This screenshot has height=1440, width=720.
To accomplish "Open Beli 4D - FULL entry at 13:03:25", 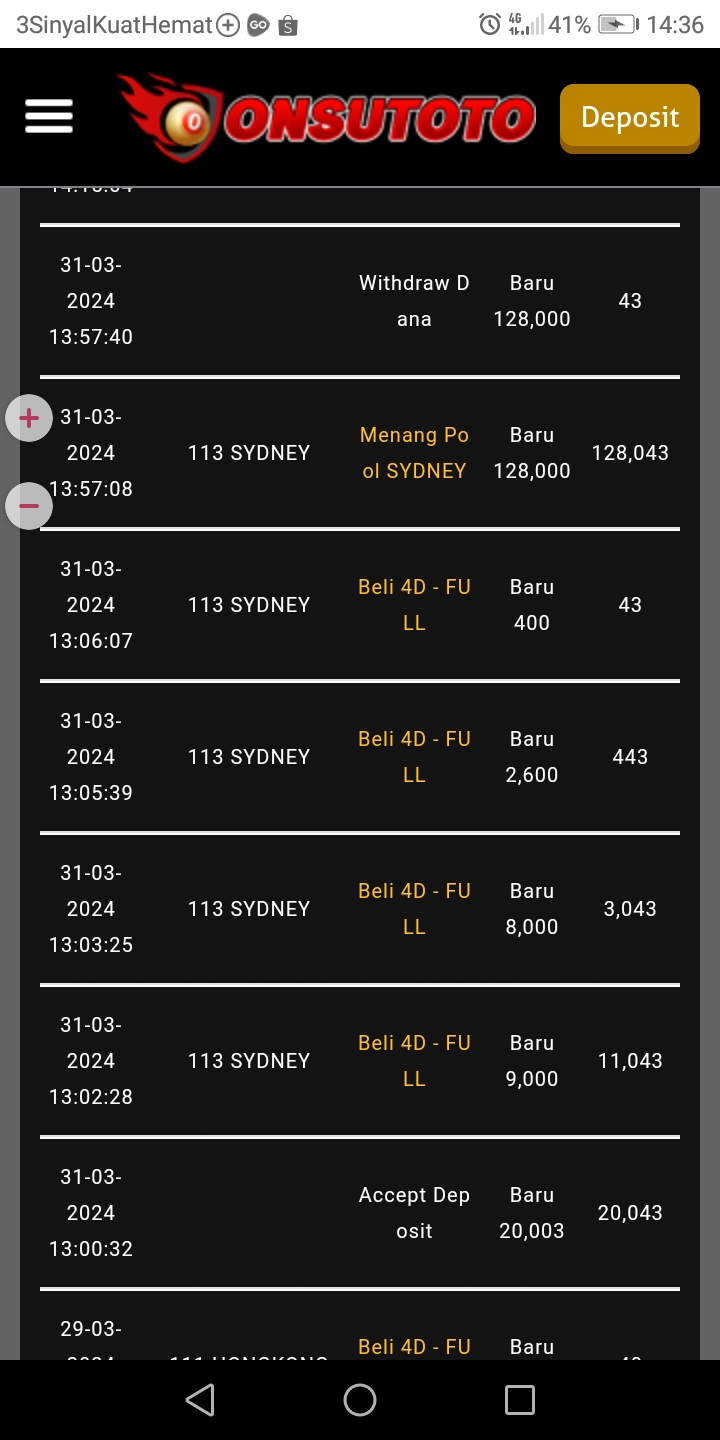I will click(x=414, y=909).
